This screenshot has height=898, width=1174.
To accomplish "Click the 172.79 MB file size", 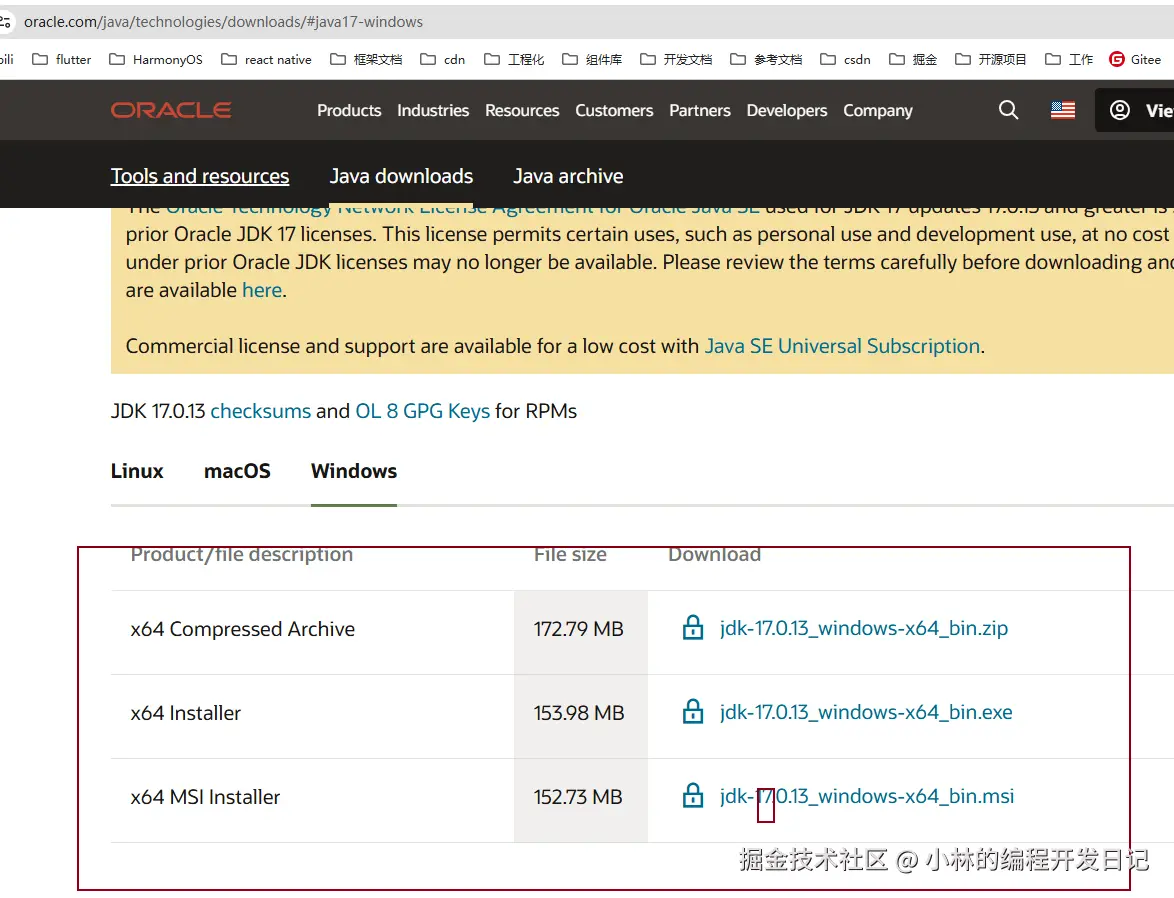I will tap(578, 629).
